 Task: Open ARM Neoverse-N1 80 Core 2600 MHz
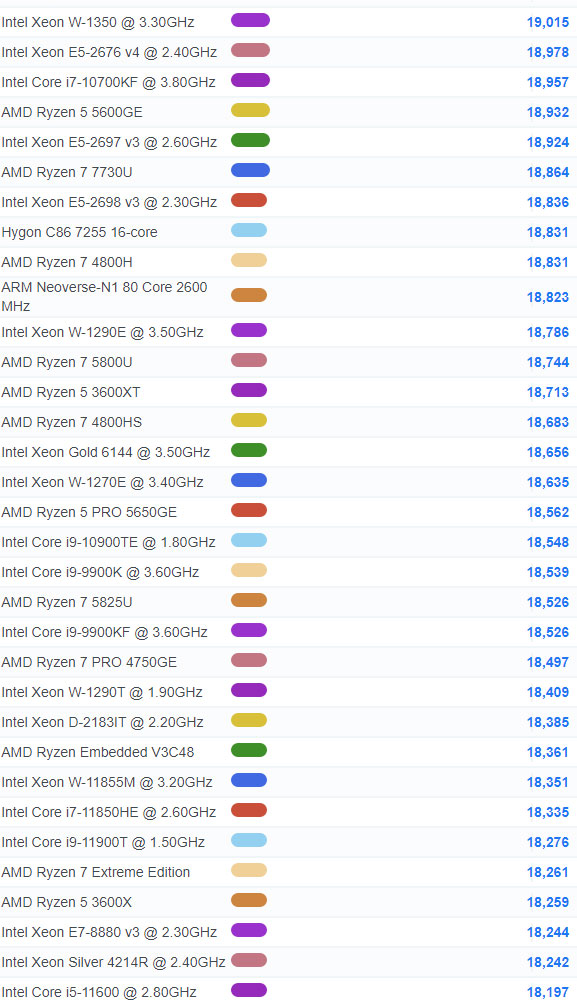[x=104, y=297]
